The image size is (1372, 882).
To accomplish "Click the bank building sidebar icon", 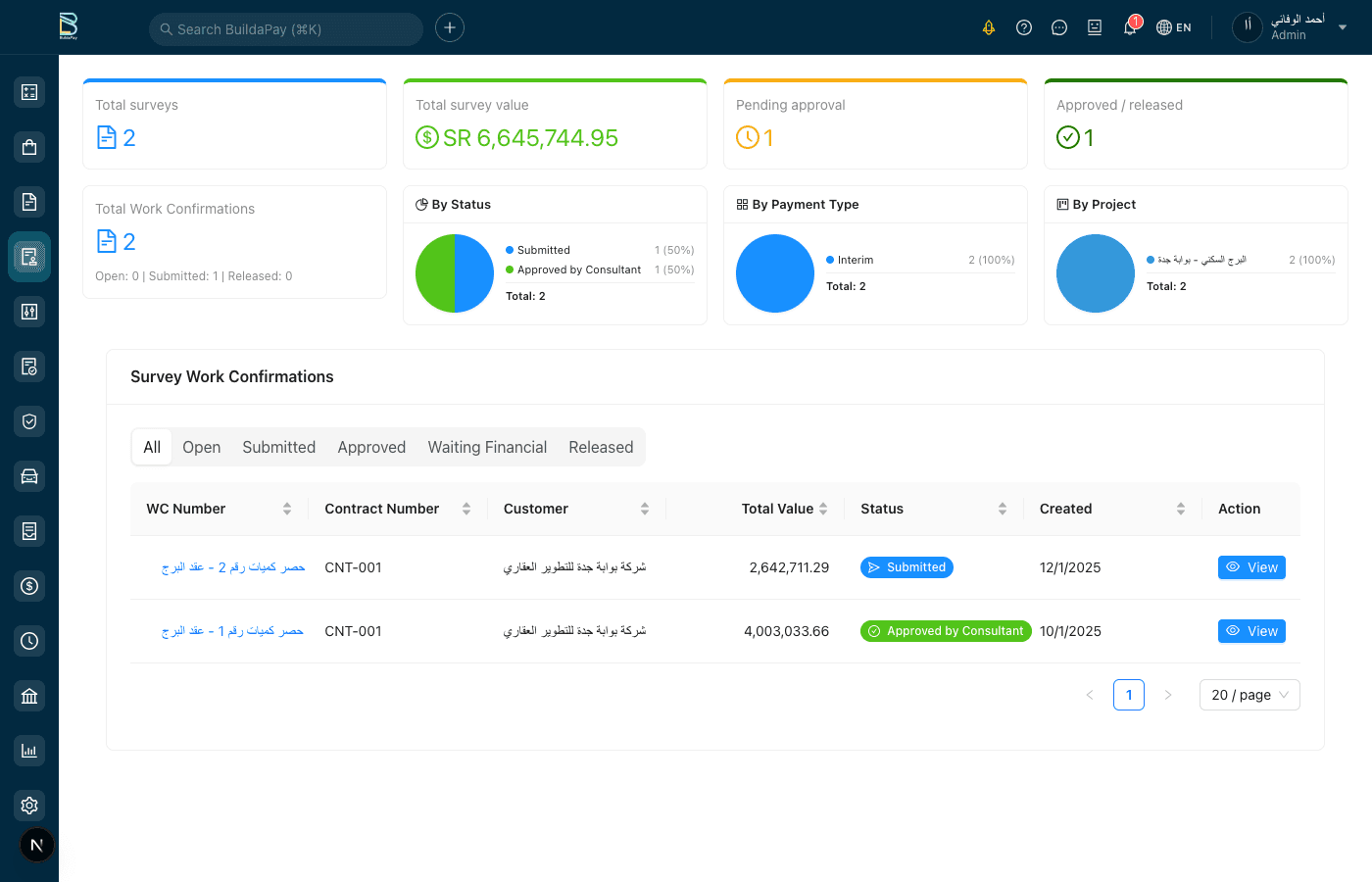I will point(29,696).
